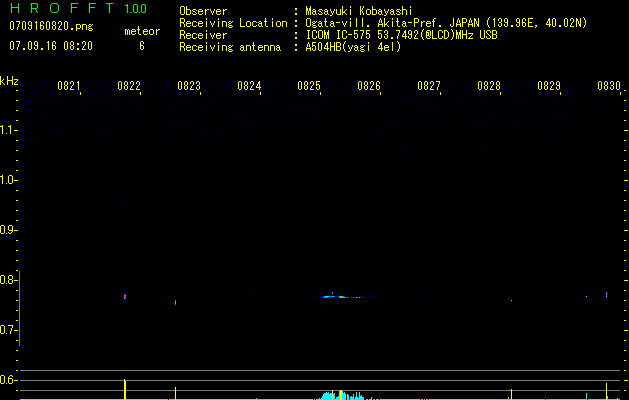Click the meteor count value 6
The height and width of the screenshot is (400, 629).
pos(142,46)
